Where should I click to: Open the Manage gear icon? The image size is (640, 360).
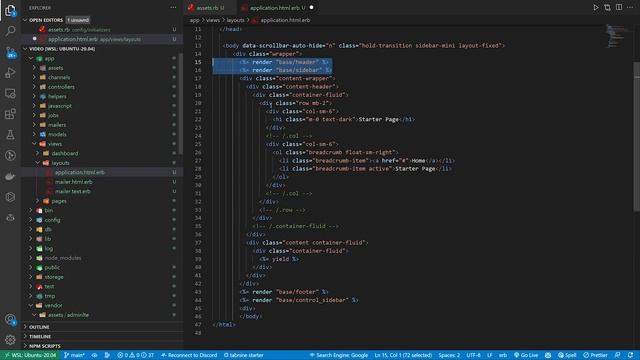[10, 340]
